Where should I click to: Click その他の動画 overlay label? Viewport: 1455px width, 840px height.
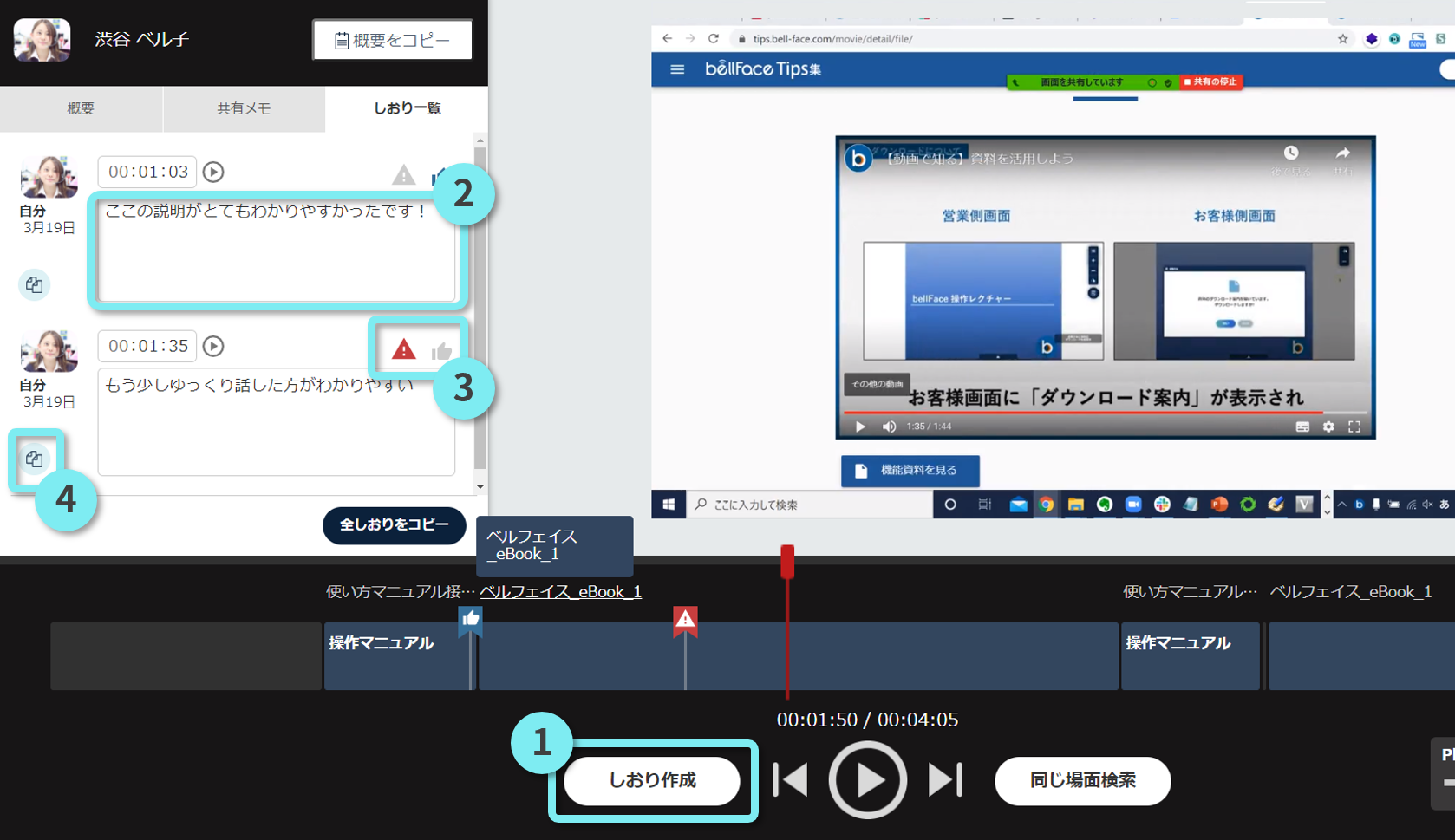(877, 384)
